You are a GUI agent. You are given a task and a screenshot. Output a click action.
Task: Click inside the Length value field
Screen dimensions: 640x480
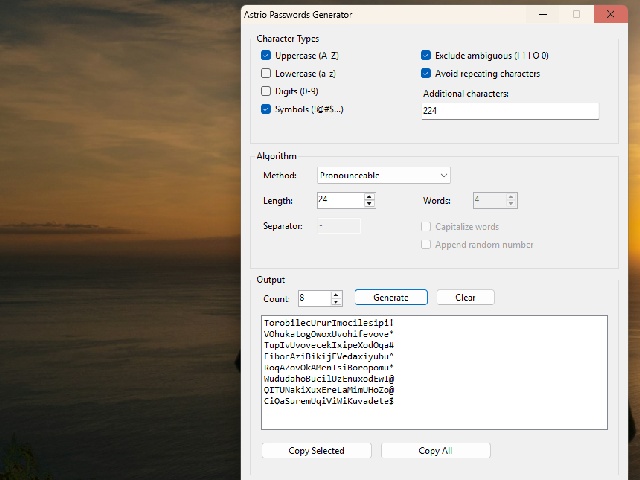(x=340, y=200)
